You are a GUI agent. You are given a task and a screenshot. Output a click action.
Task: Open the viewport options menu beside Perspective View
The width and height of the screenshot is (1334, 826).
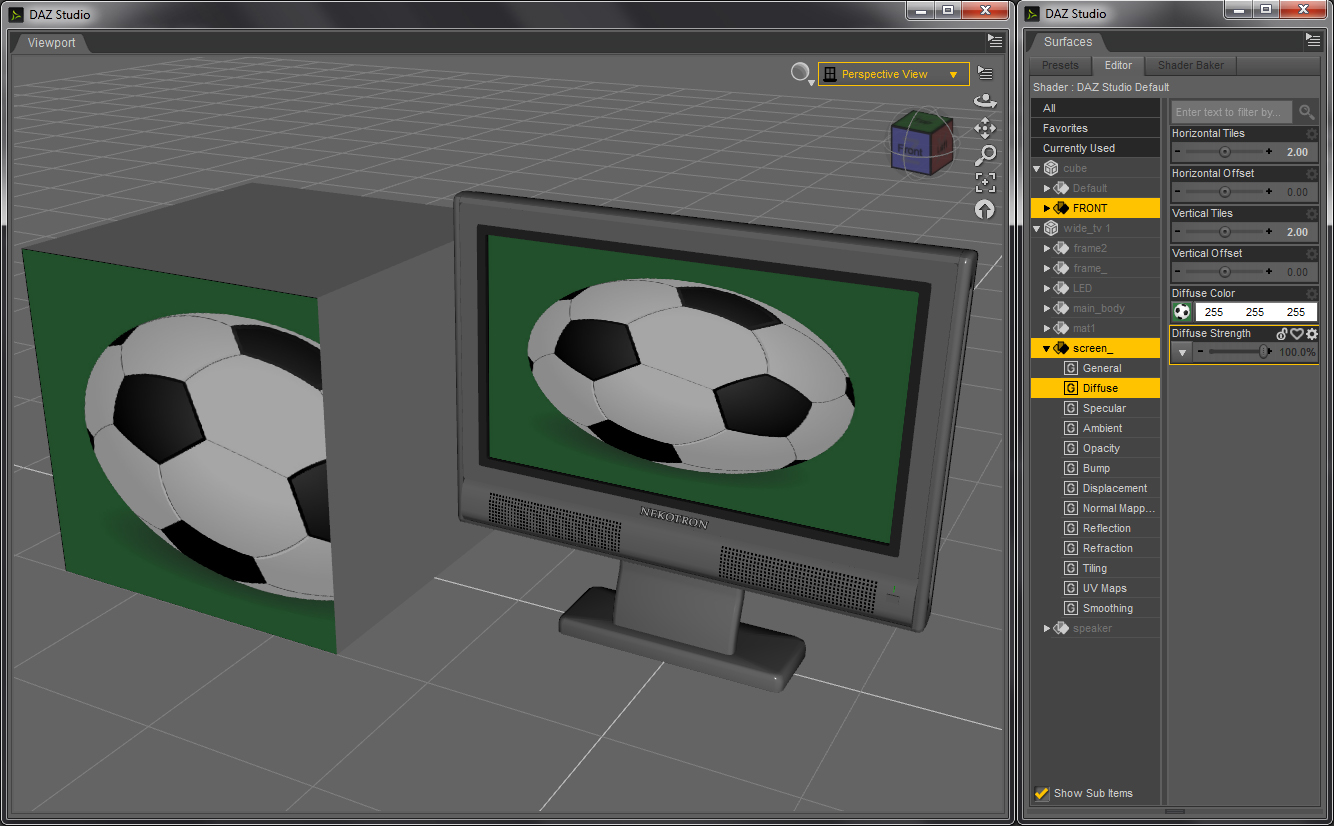pos(985,73)
